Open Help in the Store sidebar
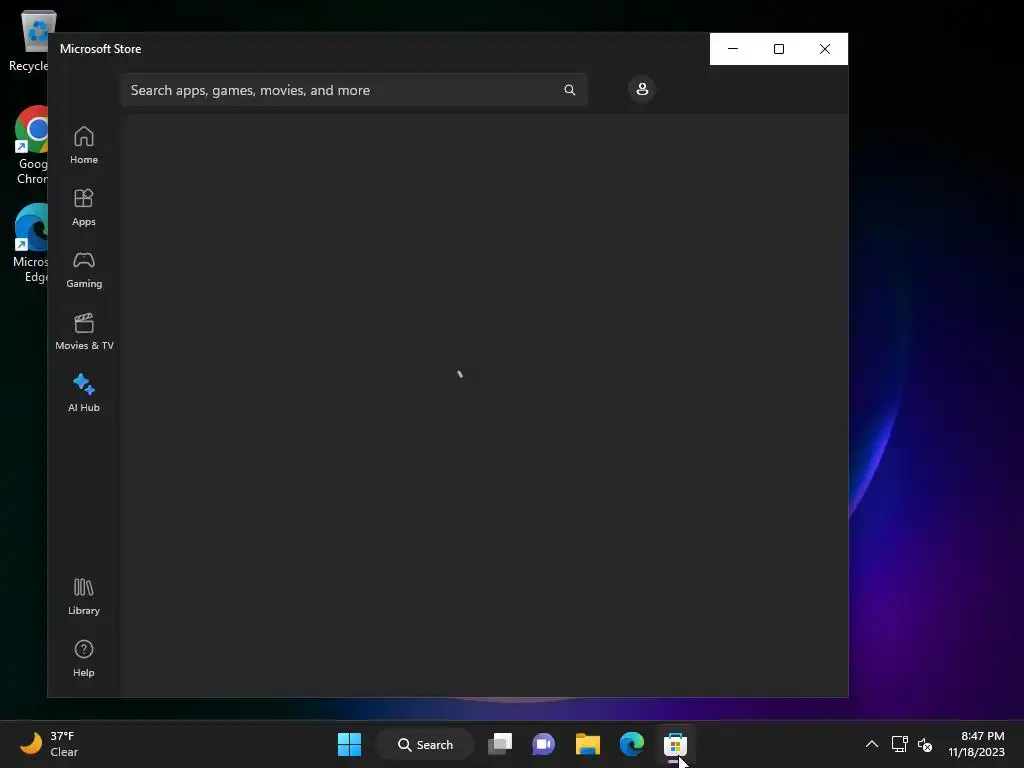Viewport: 1024px width, 768px height. 84,658
